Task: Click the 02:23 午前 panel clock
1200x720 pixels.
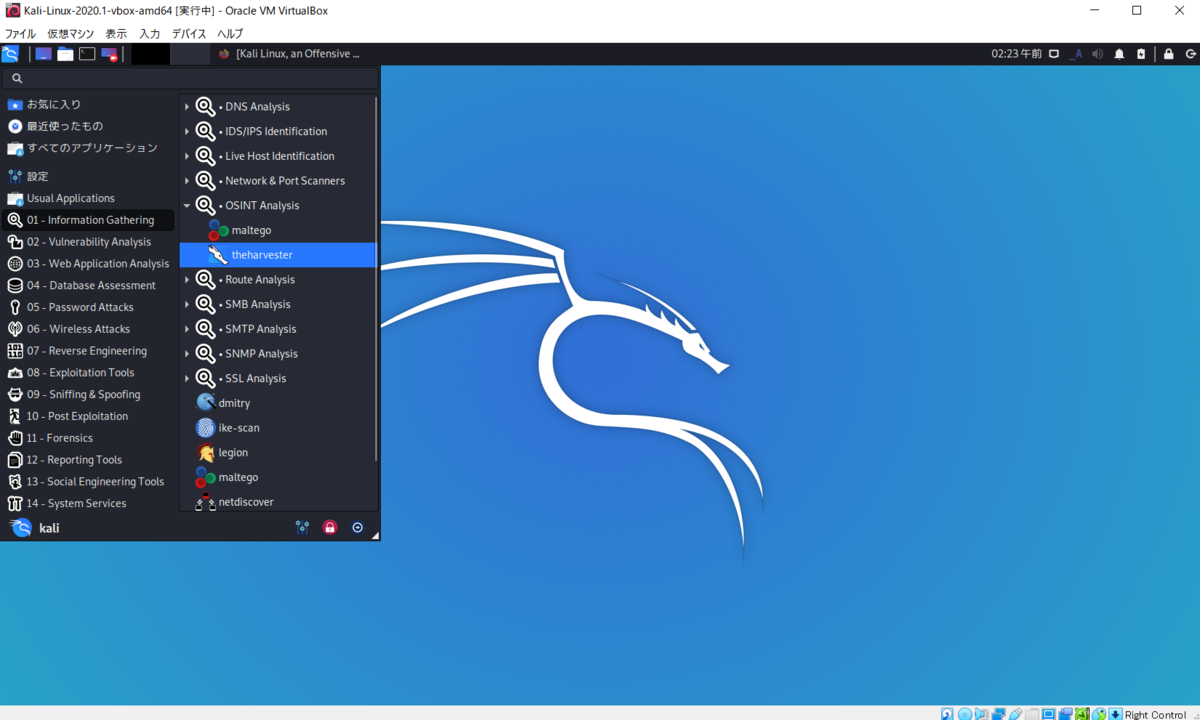Action: (1016, 54)
